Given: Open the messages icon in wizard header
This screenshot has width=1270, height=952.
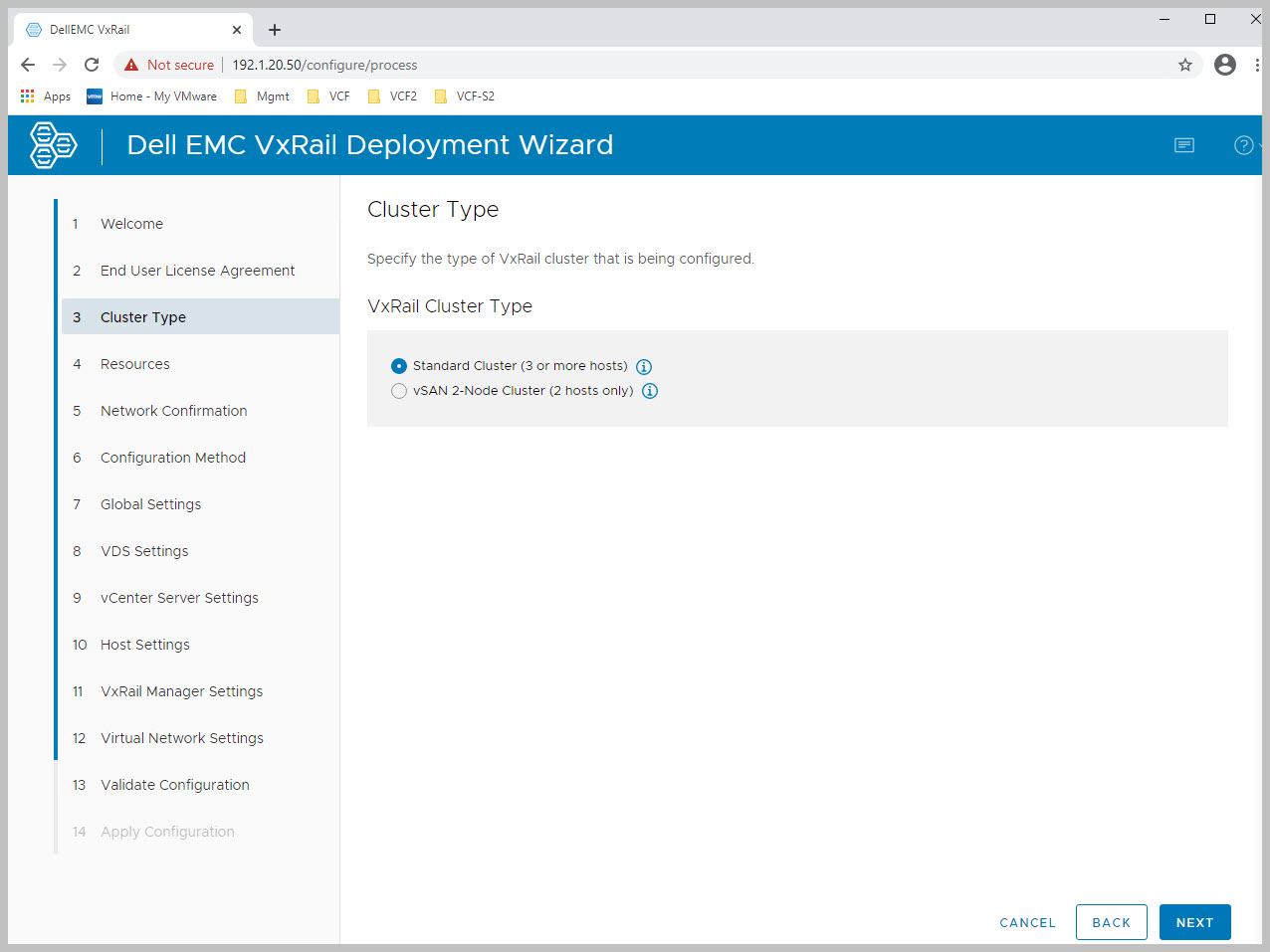Looking at the screenshot, I should coord(1183,145).
